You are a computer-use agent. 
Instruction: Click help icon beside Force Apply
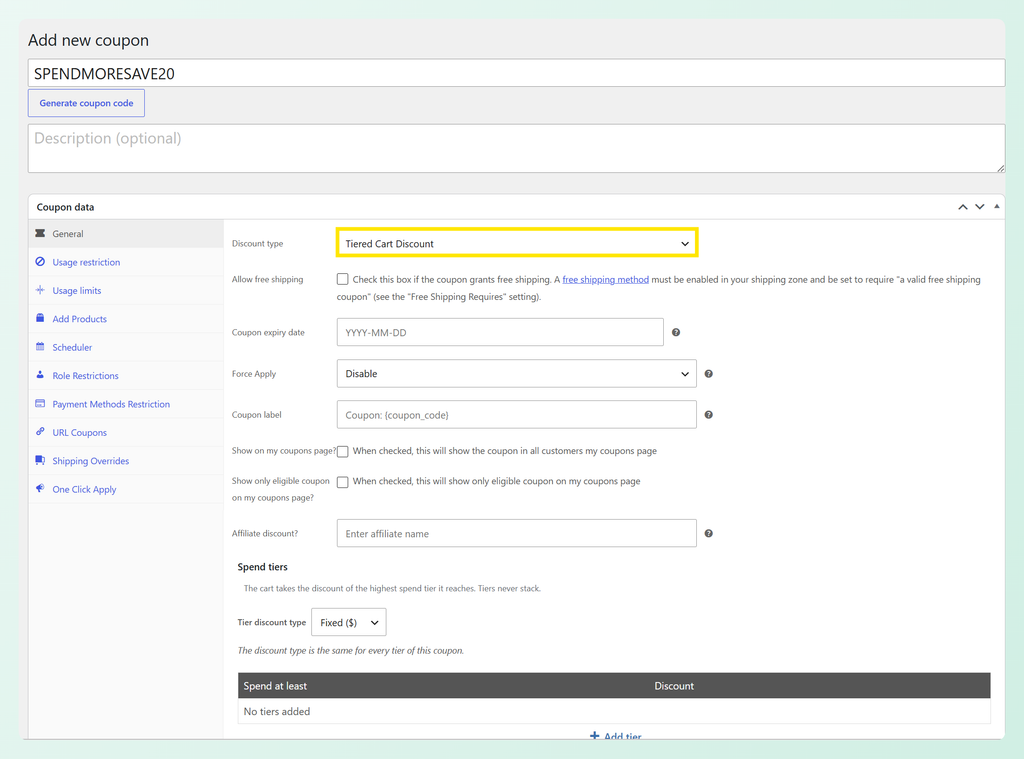tap(709, 374)
